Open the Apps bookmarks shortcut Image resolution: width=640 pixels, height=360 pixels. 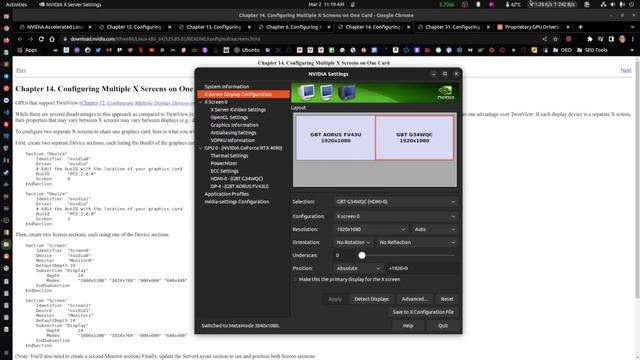pos(27,50)
